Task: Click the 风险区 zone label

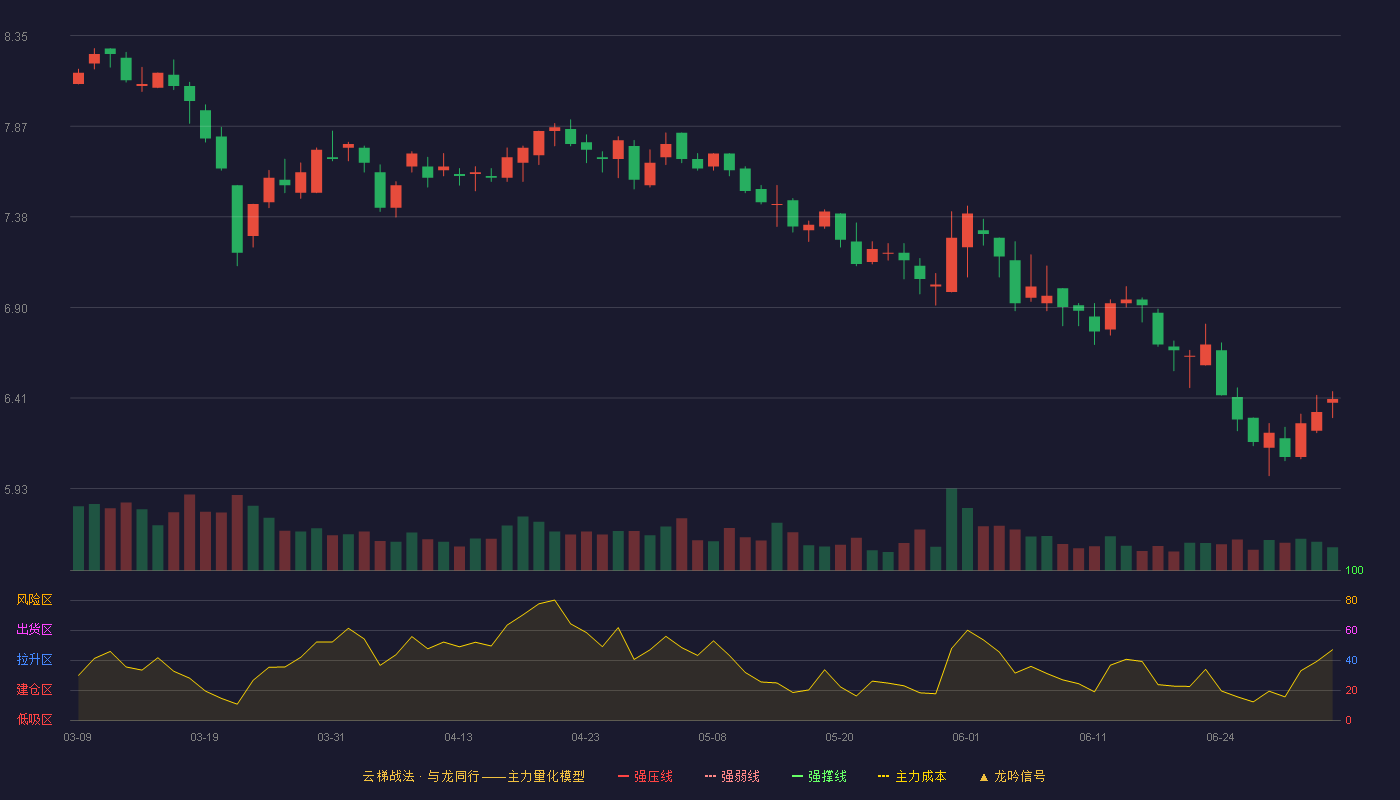Action: coord(34,600)
